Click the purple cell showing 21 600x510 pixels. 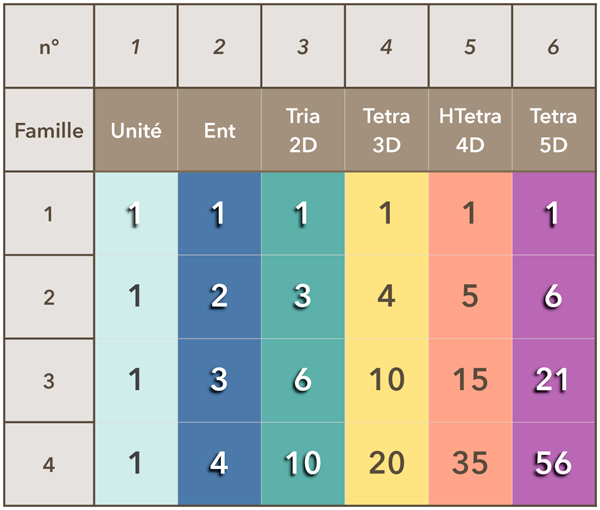(x=553, y=380)
